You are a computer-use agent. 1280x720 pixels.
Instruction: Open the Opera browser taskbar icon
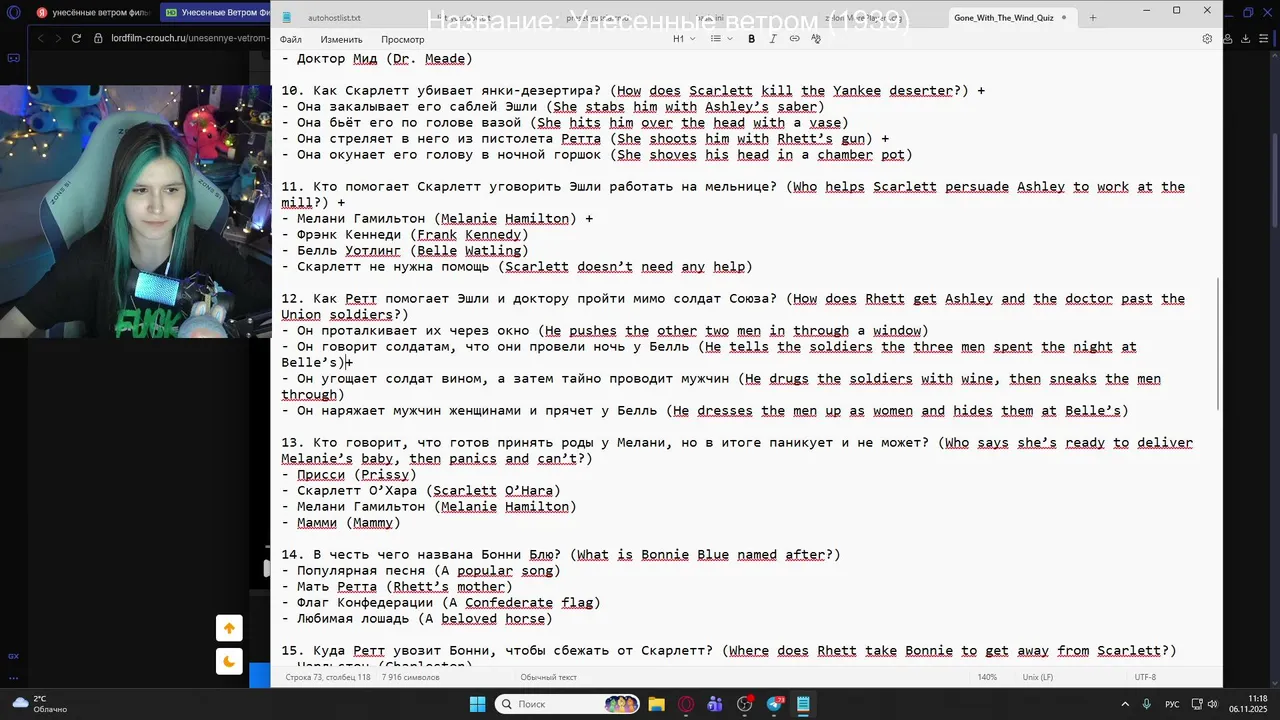tap(686, 704)
